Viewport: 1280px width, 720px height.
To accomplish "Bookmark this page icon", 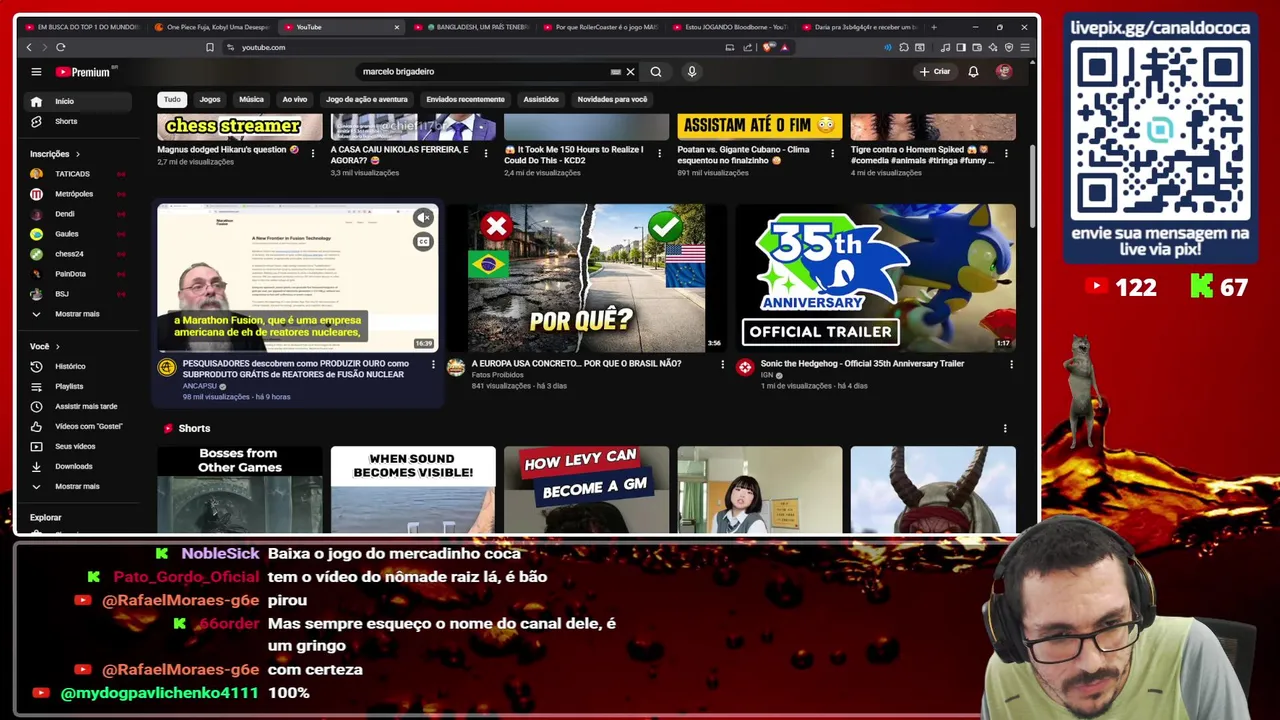I will [210, 47].
